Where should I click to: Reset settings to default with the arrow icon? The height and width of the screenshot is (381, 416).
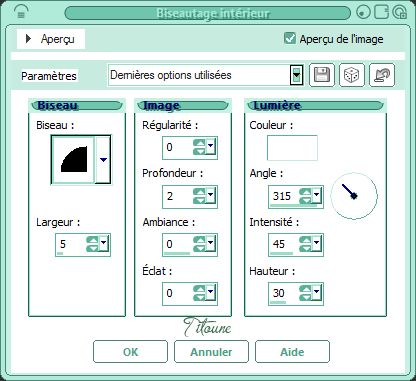(382, 75)
